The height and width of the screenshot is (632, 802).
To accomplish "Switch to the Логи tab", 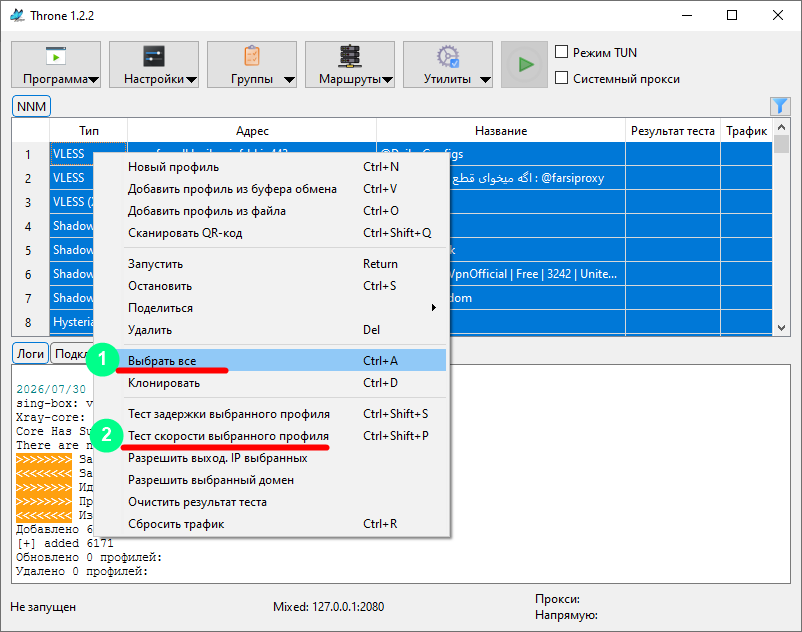I will [x=30, y=353].
